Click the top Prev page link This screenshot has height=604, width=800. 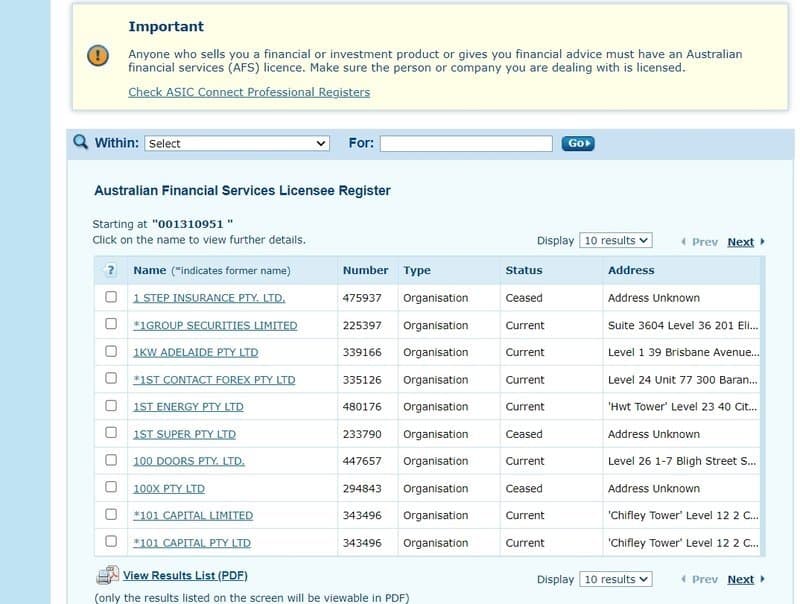(705, 242)
